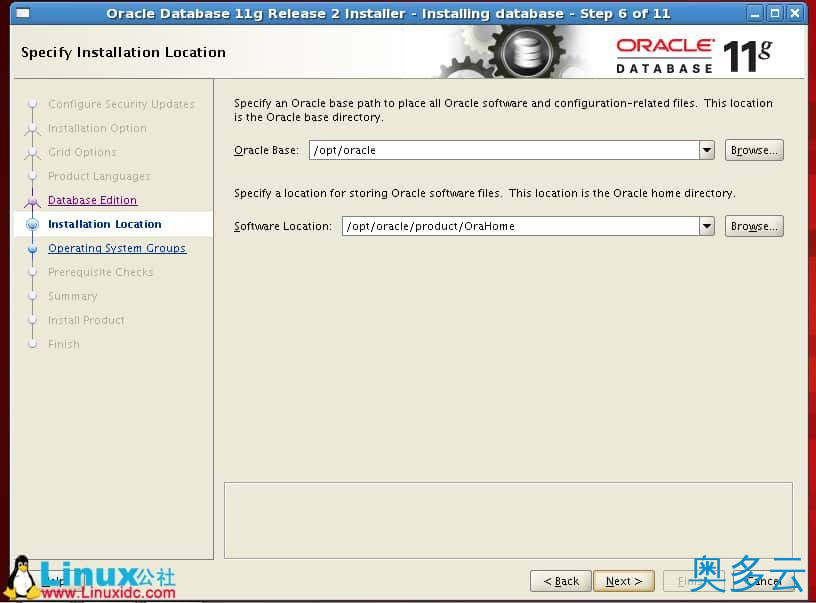Click the Database Edition step marker icon
Image resolution: width=816 pixels, height=603 pixels.
32,201
